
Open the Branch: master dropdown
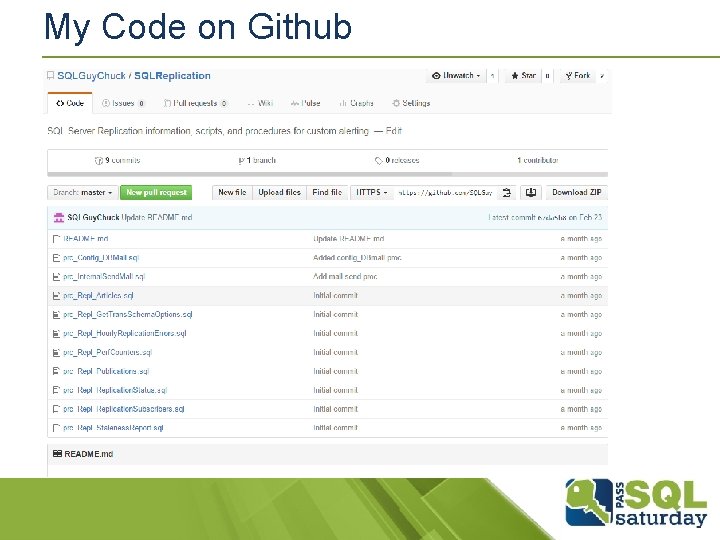pyautogui.click(x=83, y=192)
